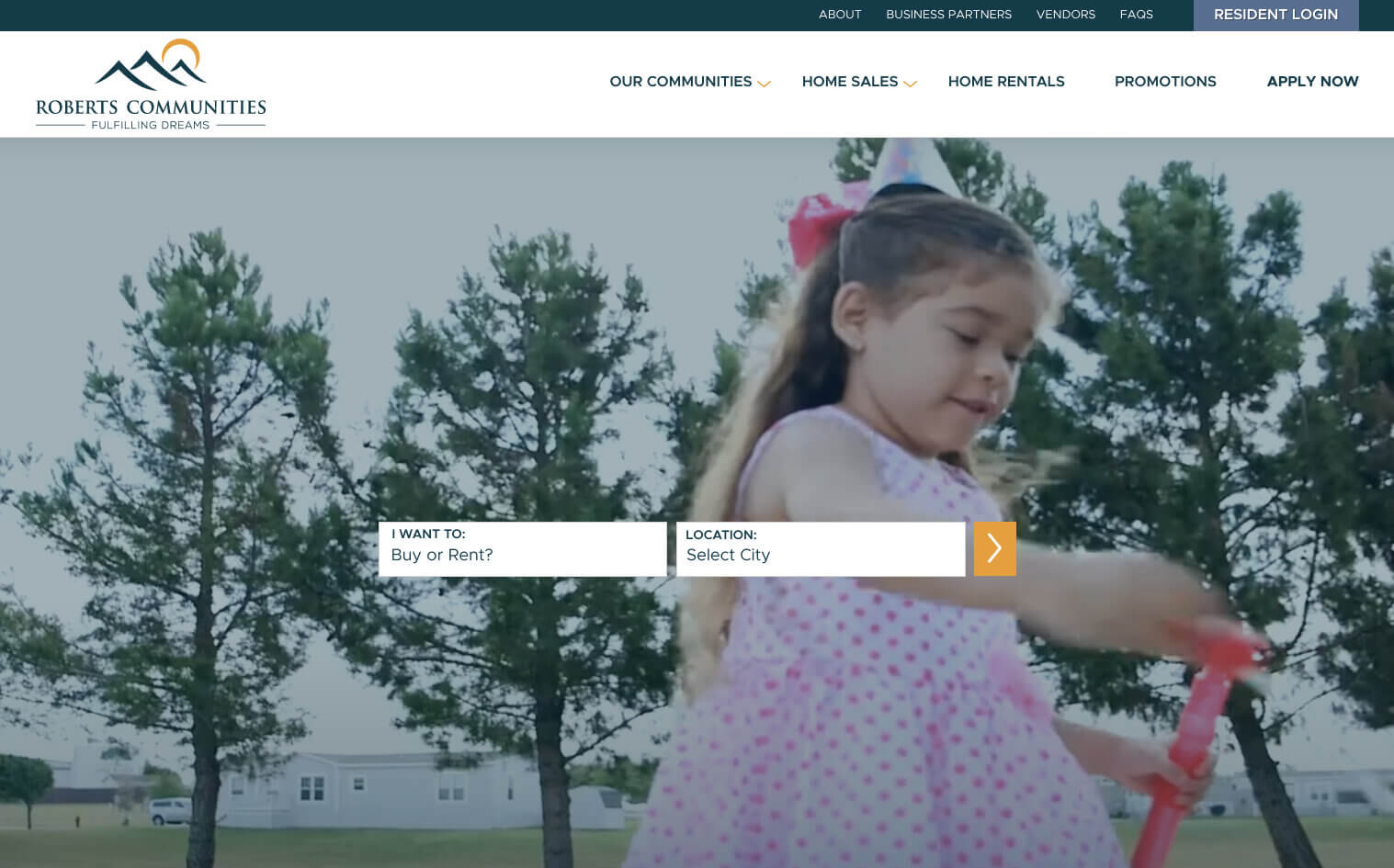Open the Buy or Rent dropdown
The height and width of the screenshot is (868, 1394).
522,549
